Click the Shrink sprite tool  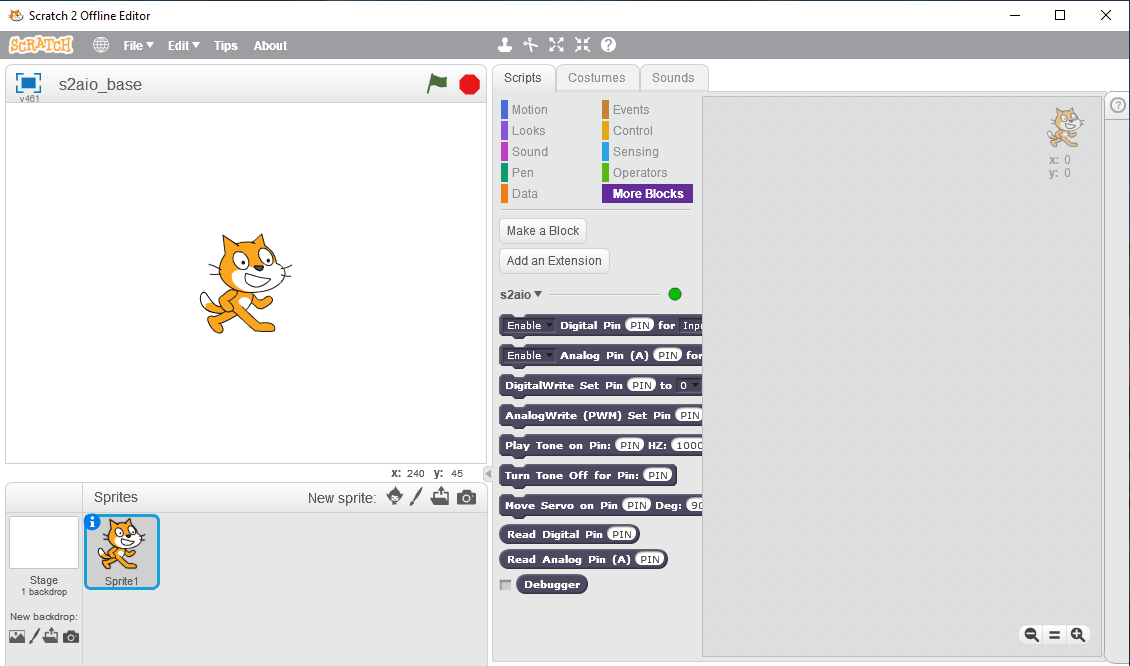582,44
